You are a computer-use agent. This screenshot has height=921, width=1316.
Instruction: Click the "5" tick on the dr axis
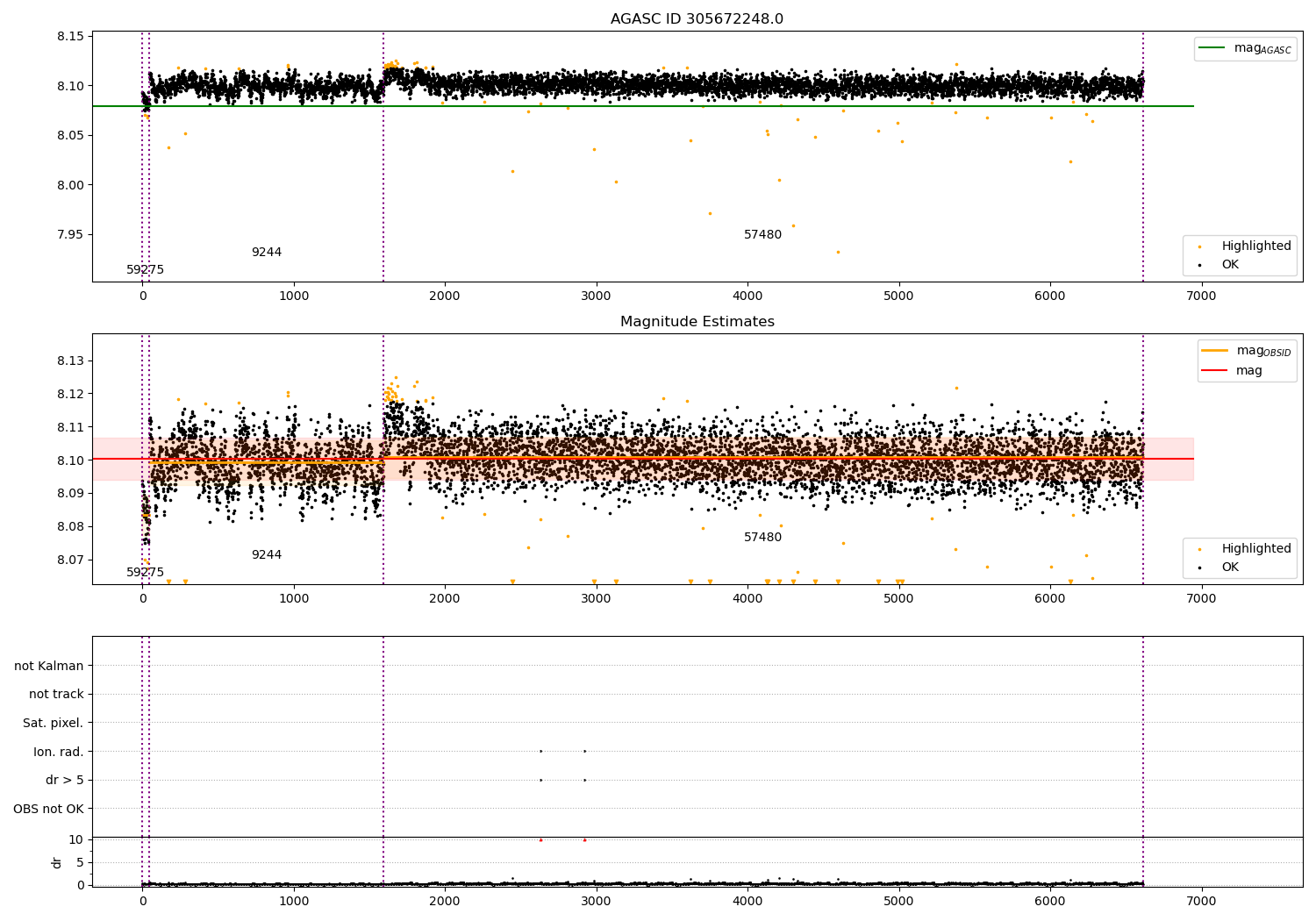tap(80, 863)
